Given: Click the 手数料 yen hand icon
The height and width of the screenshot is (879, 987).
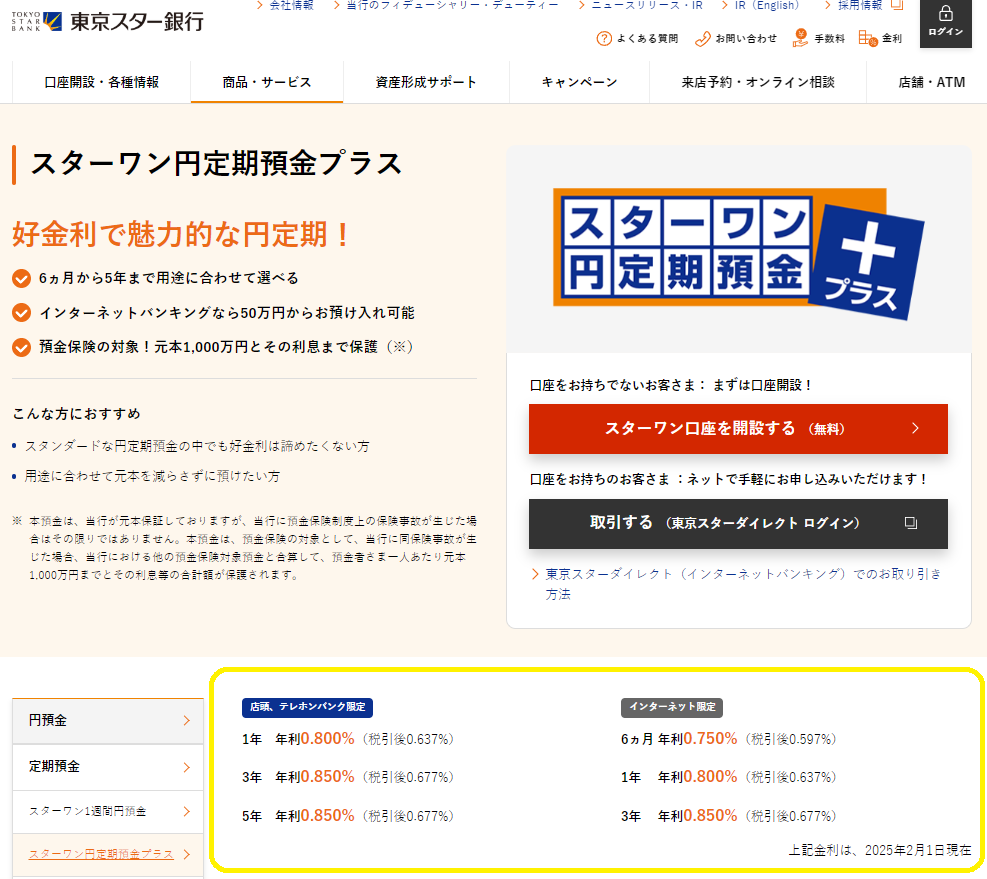Looking at the screenshot, I should tap(800, 38).
